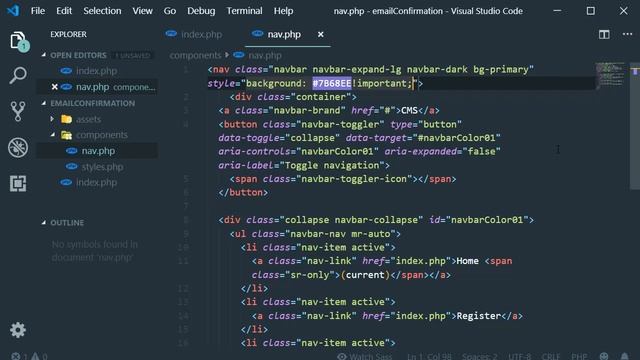Open the Selection menu
Viewport: 640px width, 360px height.
102,11
